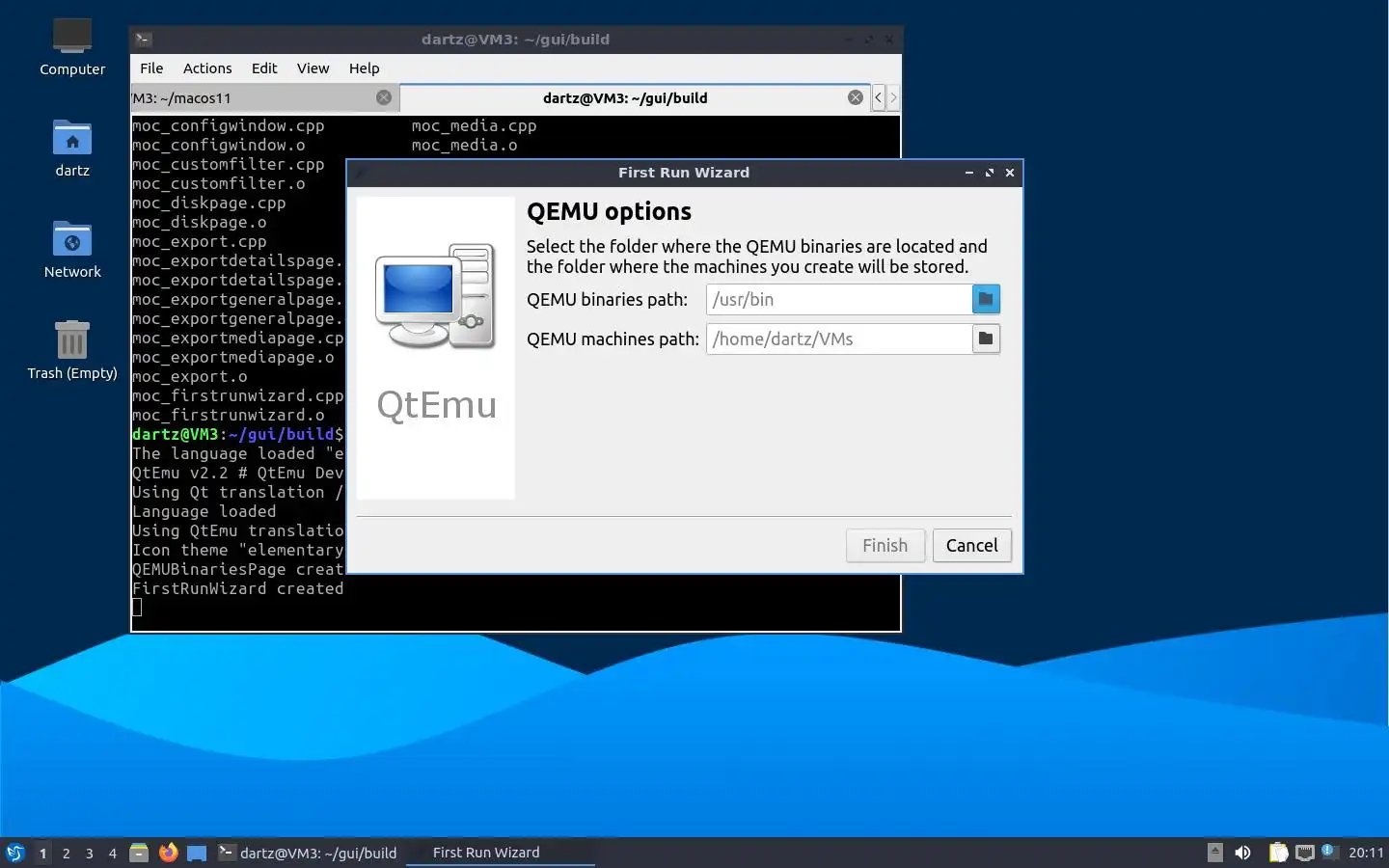This screenshot has width=1389, height=868.
Task: Close the ~/macos11 terminal tab
Action: [384, 97]
